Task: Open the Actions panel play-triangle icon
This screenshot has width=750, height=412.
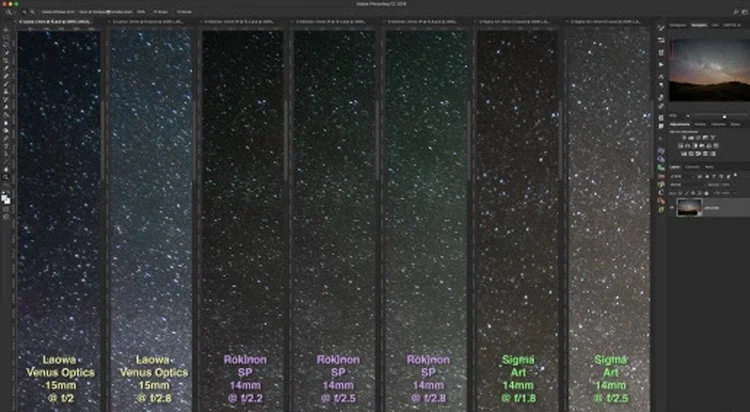Action: 661,64
